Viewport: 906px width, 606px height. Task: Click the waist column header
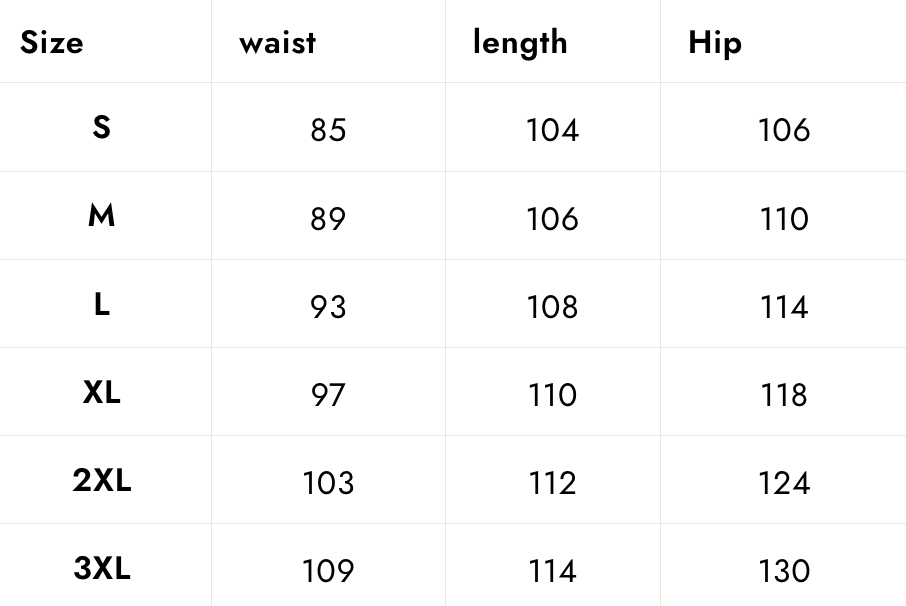pyautogui.click(x=278, y=43)
